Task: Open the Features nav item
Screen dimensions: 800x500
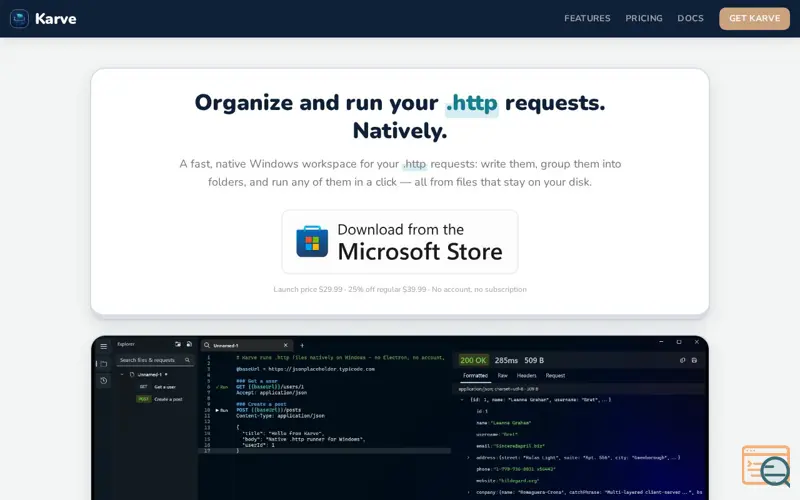Action: [587, 18]
